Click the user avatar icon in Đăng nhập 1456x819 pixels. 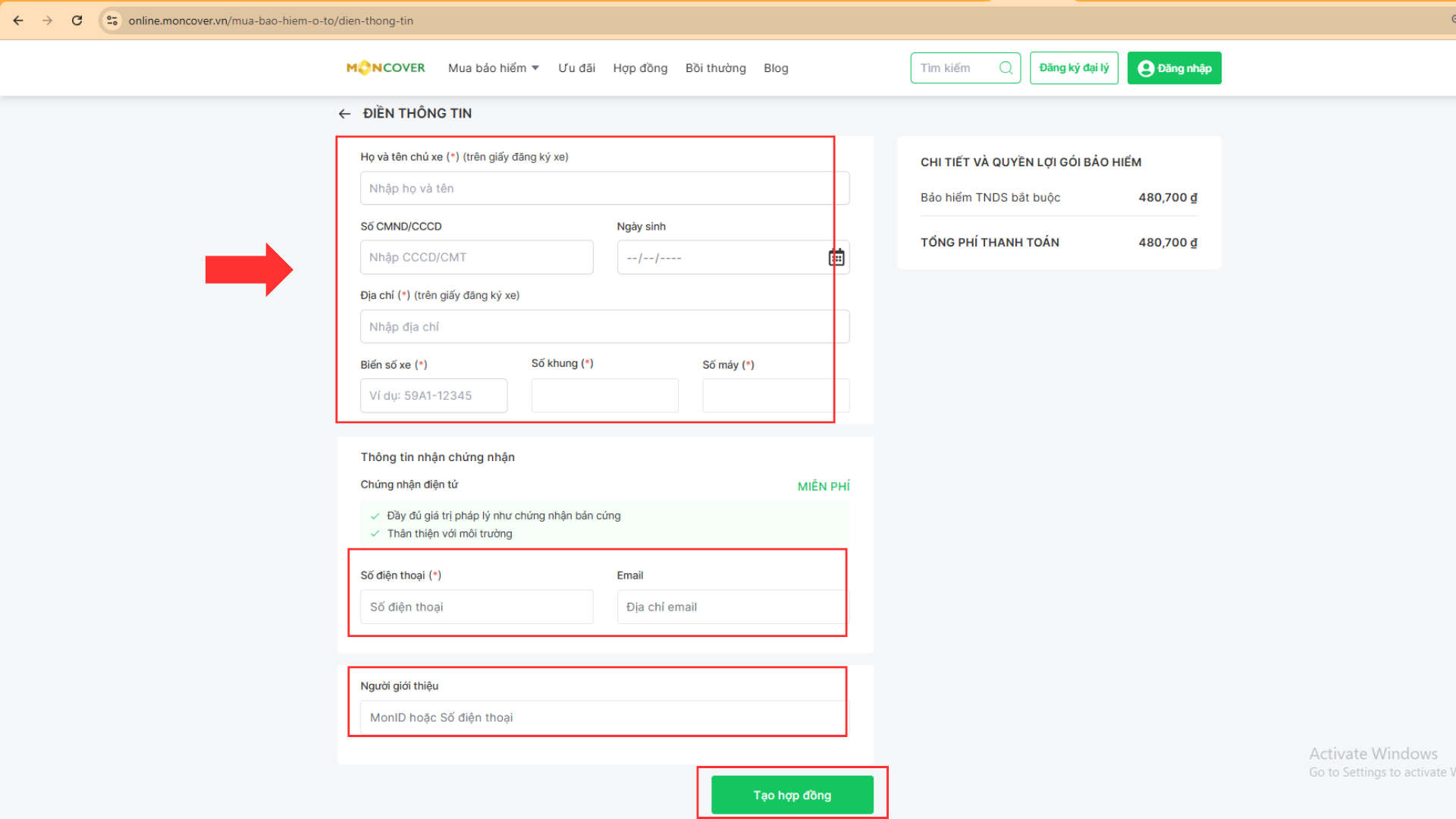(1146, 68)
